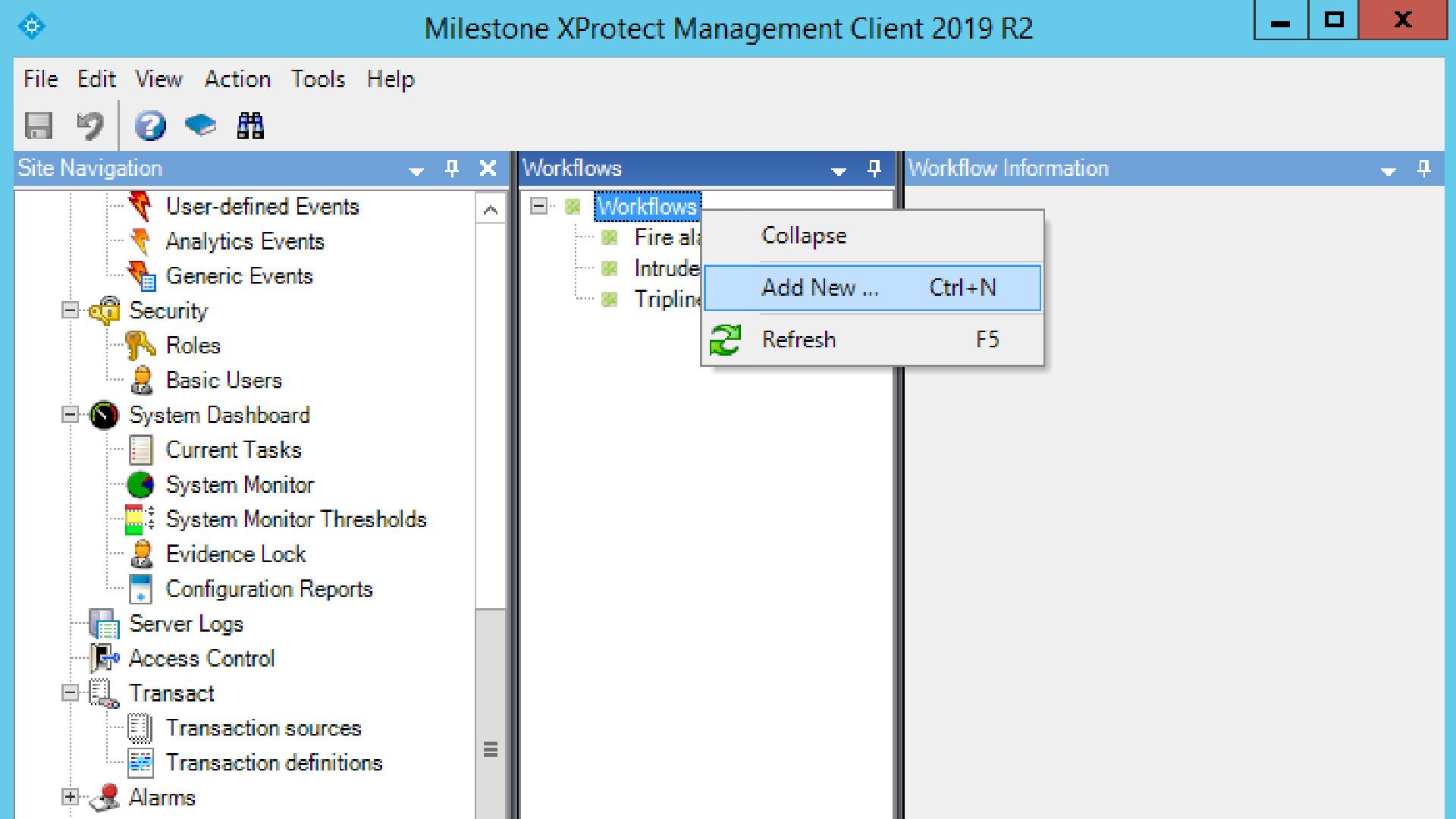Open the Help menu
The image size is (1456, 819).
391,79
